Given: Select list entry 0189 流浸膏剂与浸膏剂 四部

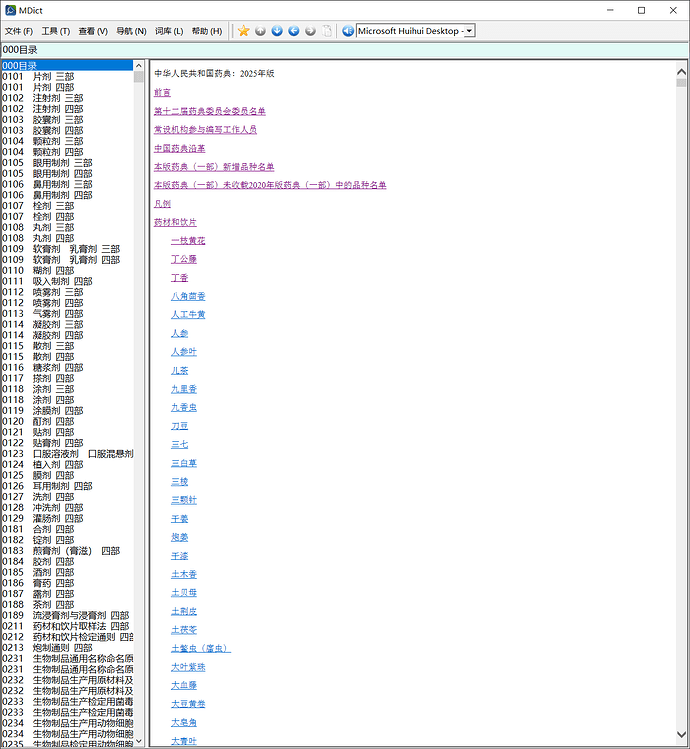Looking at the screenshot, I should tap(67, 615).
